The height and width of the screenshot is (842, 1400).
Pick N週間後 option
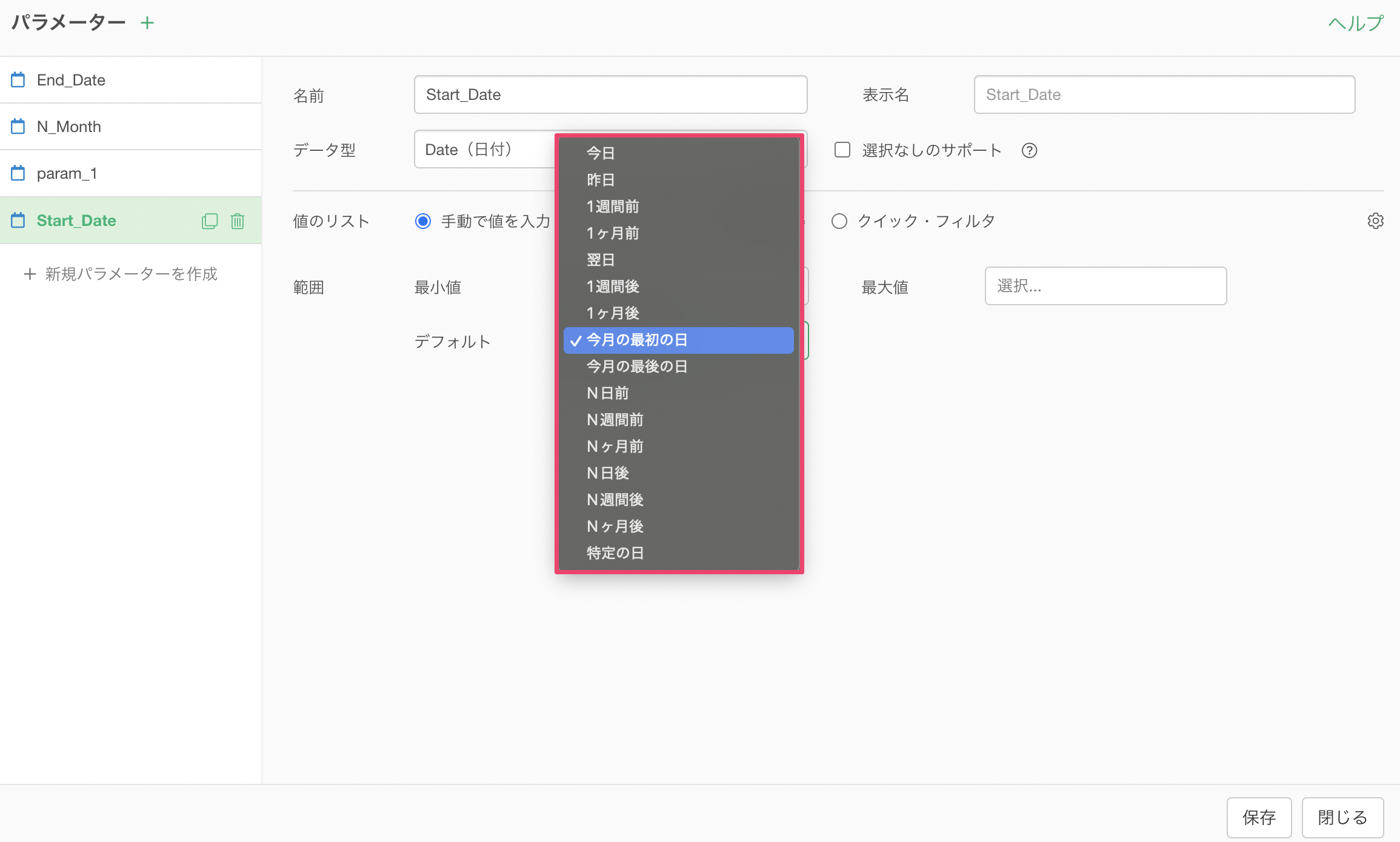(679, 500)
